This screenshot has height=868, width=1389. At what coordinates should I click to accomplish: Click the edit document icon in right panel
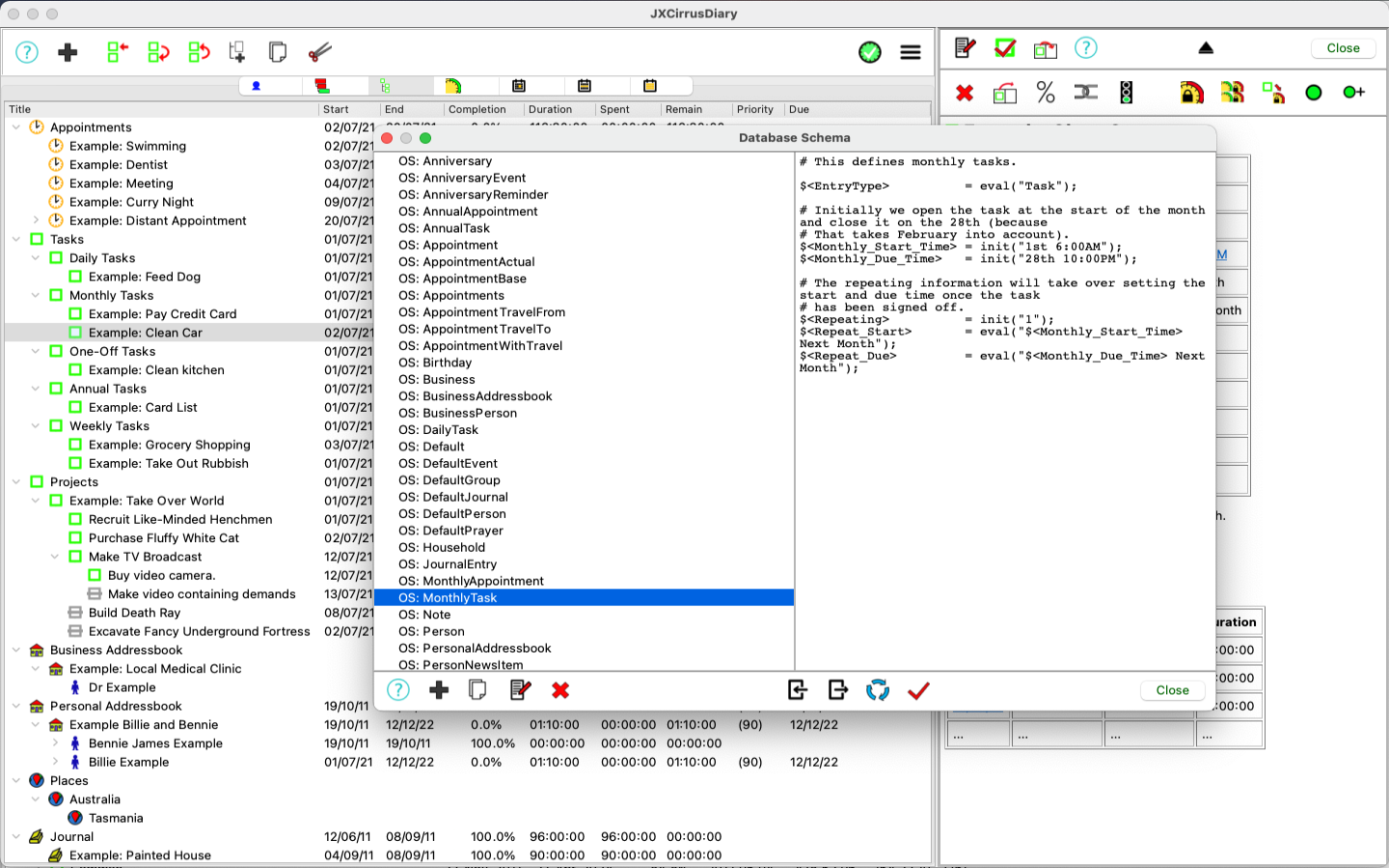965,48
